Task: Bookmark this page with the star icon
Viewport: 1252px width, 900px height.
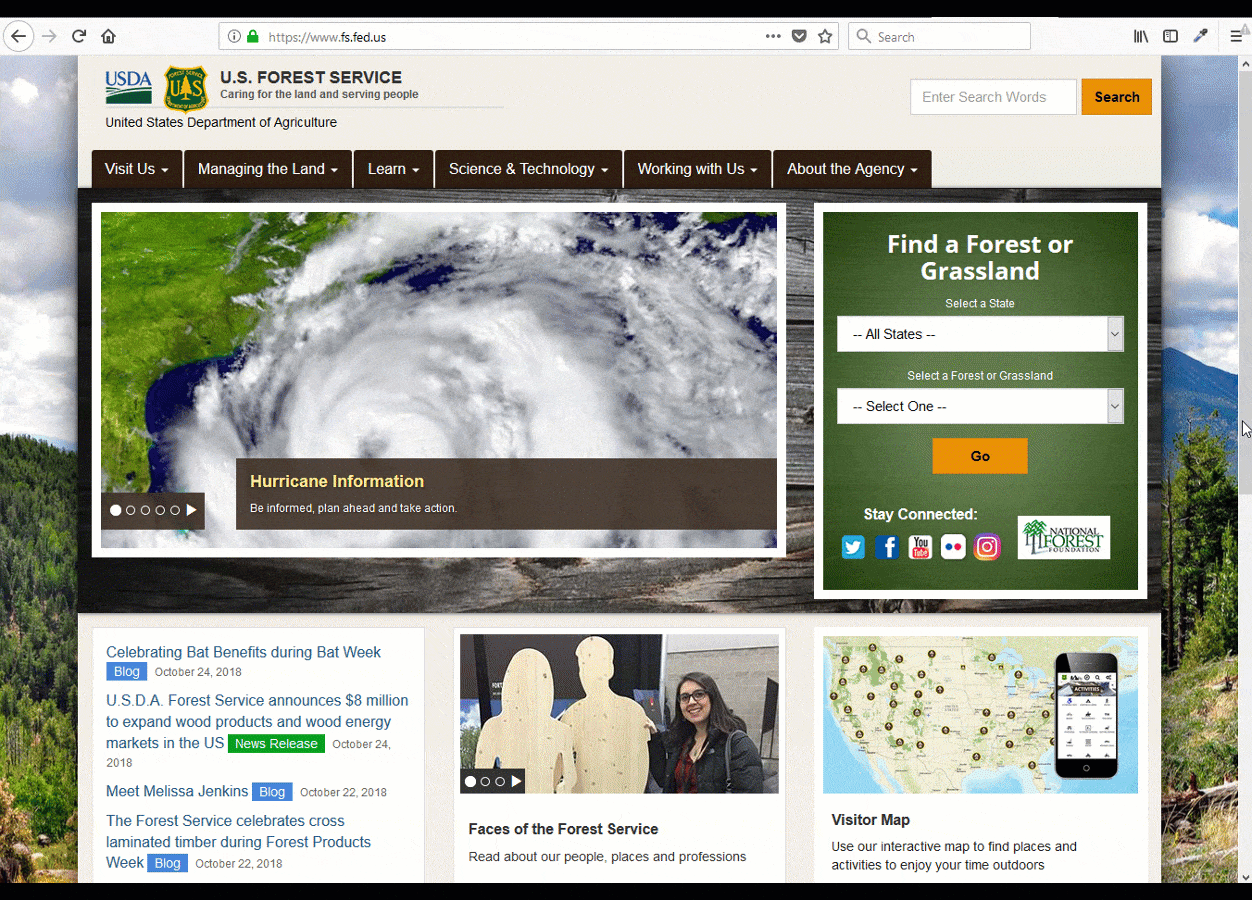Action: pyautogui.click(x=825, y=37)
